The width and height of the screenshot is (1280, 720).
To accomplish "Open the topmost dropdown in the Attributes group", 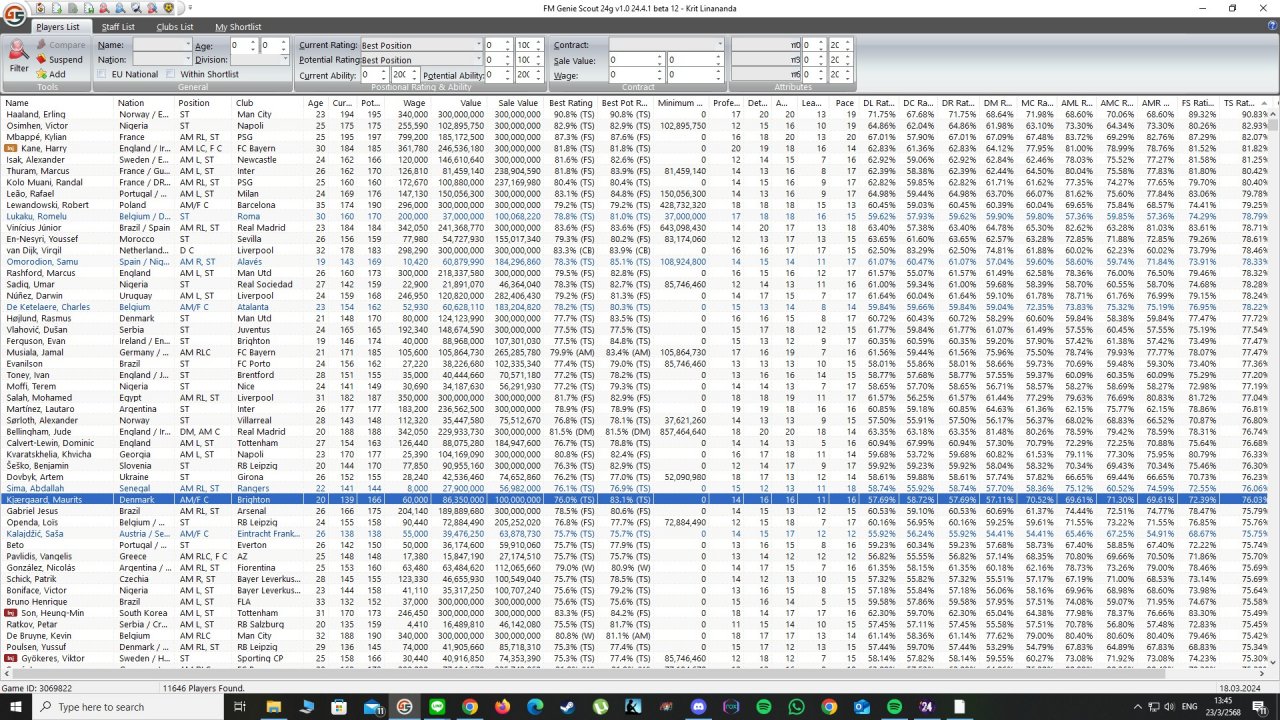I will point(768,45).
